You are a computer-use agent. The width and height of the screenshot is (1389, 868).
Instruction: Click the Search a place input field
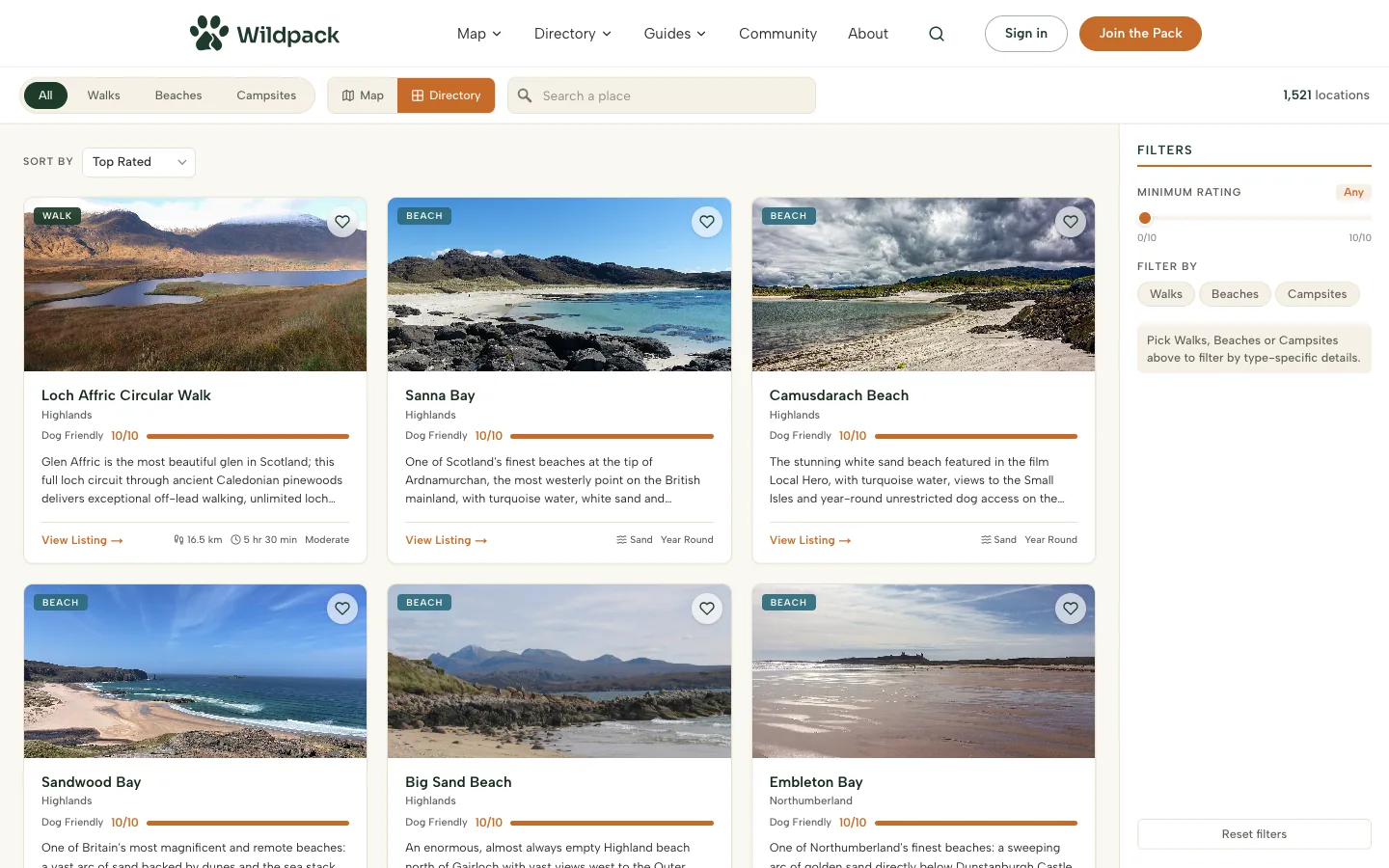(662, 95)
